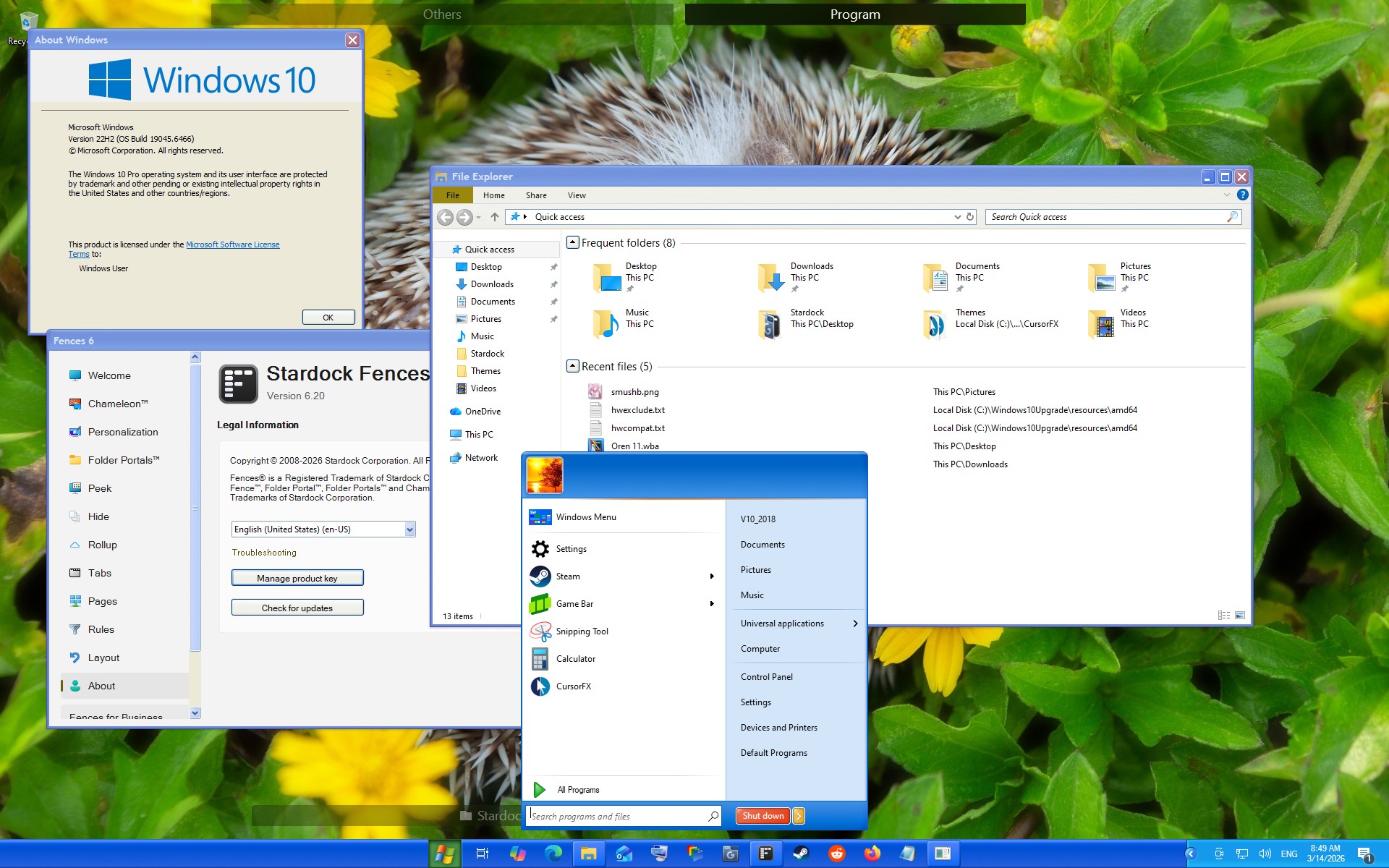Viewport: 1389px width, 868px height.
Task: Click the Rollup icon in Fences sidebar
Action: pos(75,545)
